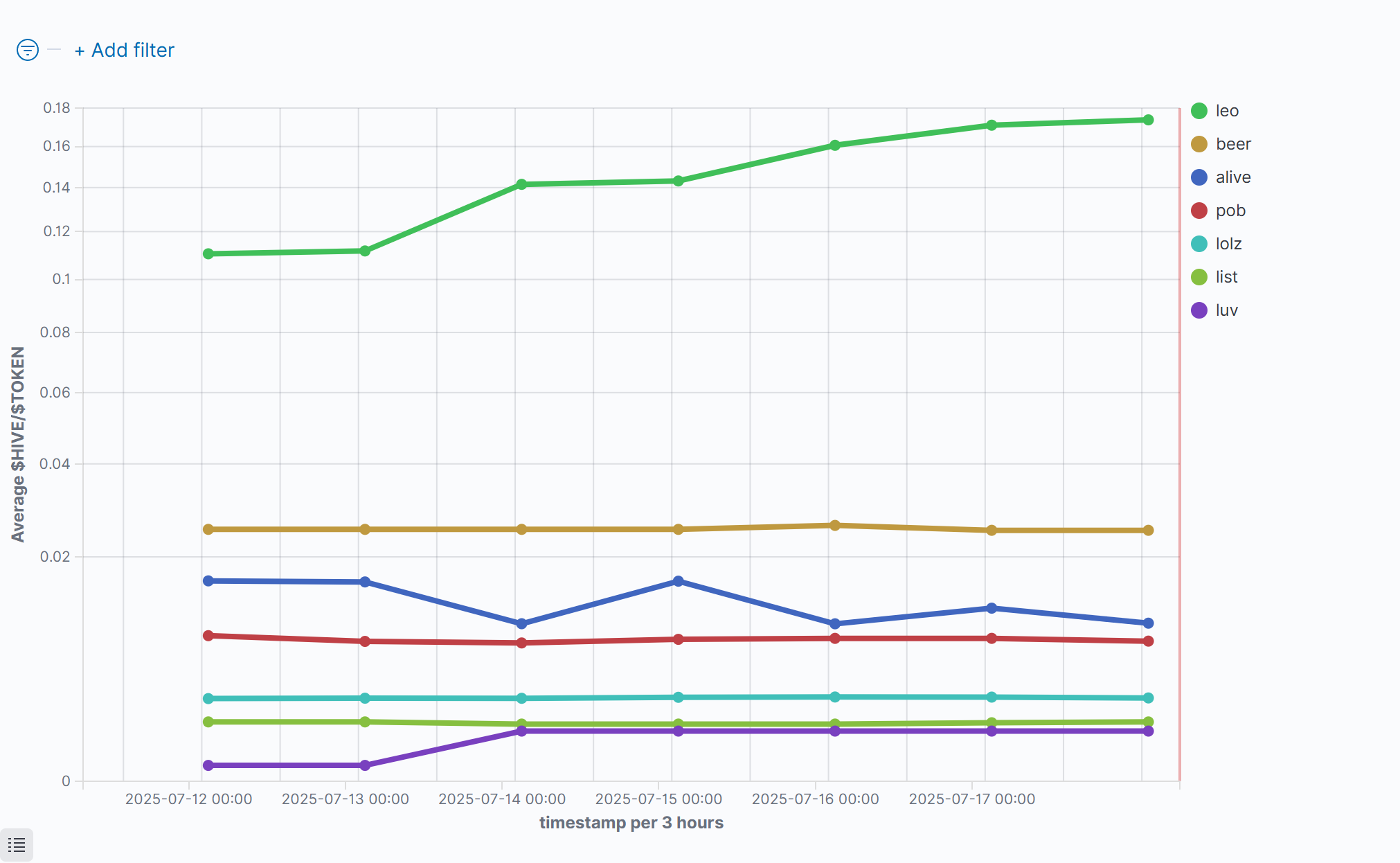Click the first alive data point

(x=208, y=580)
